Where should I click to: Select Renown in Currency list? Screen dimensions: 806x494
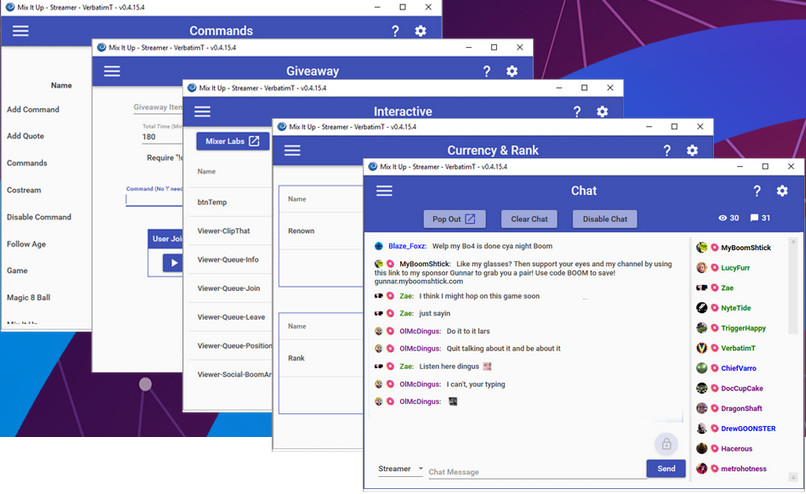pyautogui.click(x=301, y=231)
